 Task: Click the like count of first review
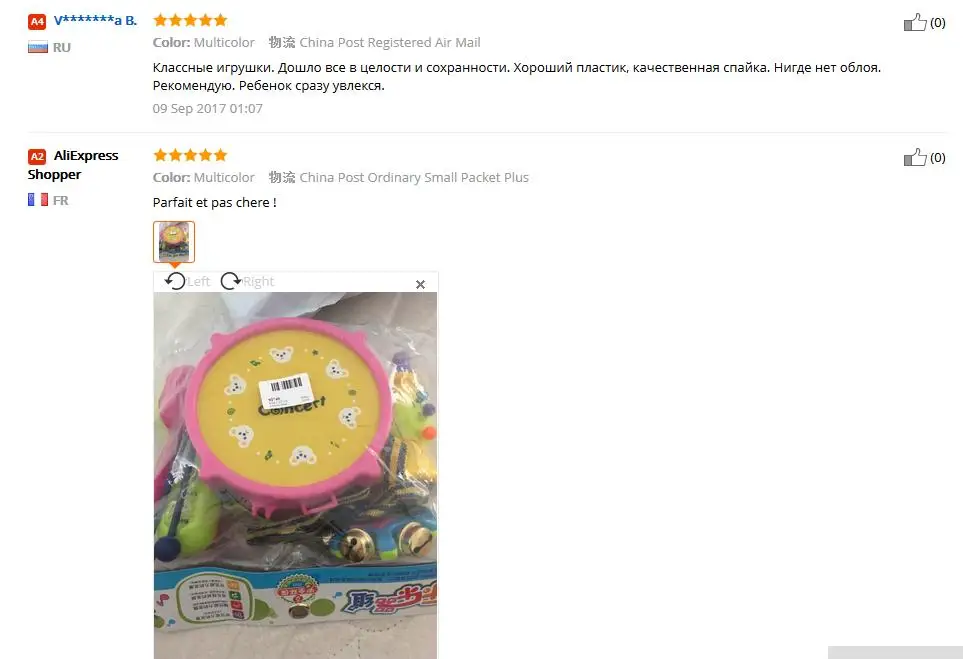click(x=937, y=23)
